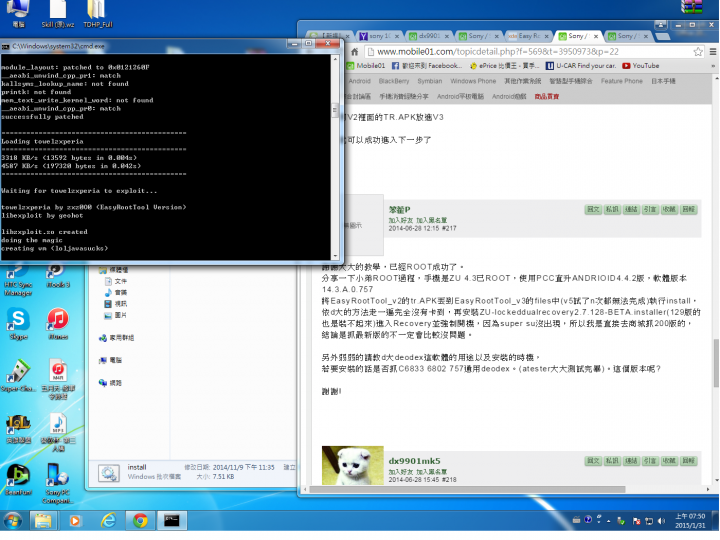Open the Feature Phone forum menu item
The image size is (720, 540).
[x=622, y=81]
